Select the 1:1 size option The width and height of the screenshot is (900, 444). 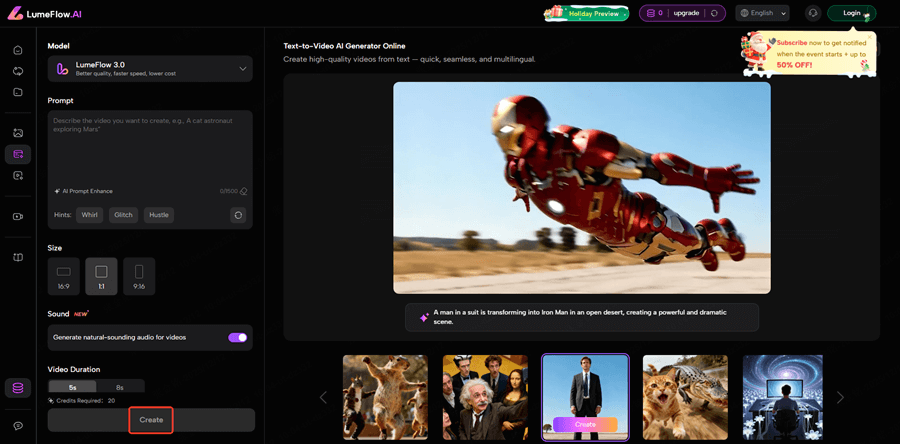point(101,276)
